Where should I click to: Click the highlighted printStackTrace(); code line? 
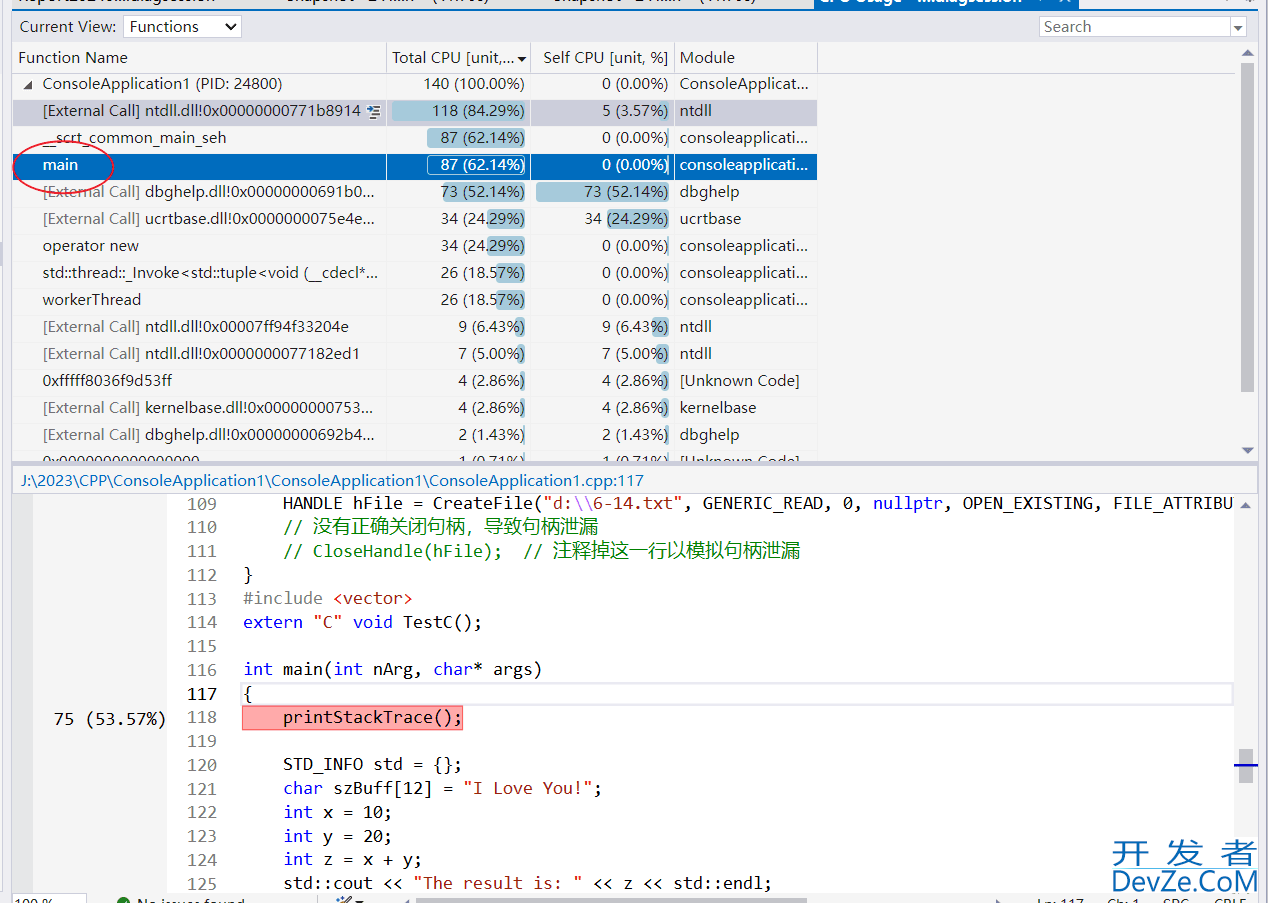(353, 718)
